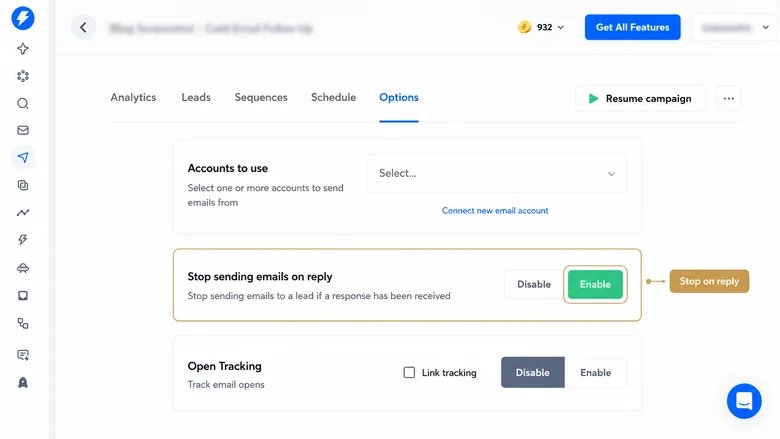The image size is (780, 439).
Task: Click the gold credits coin icon
Action: pos(524,27)
